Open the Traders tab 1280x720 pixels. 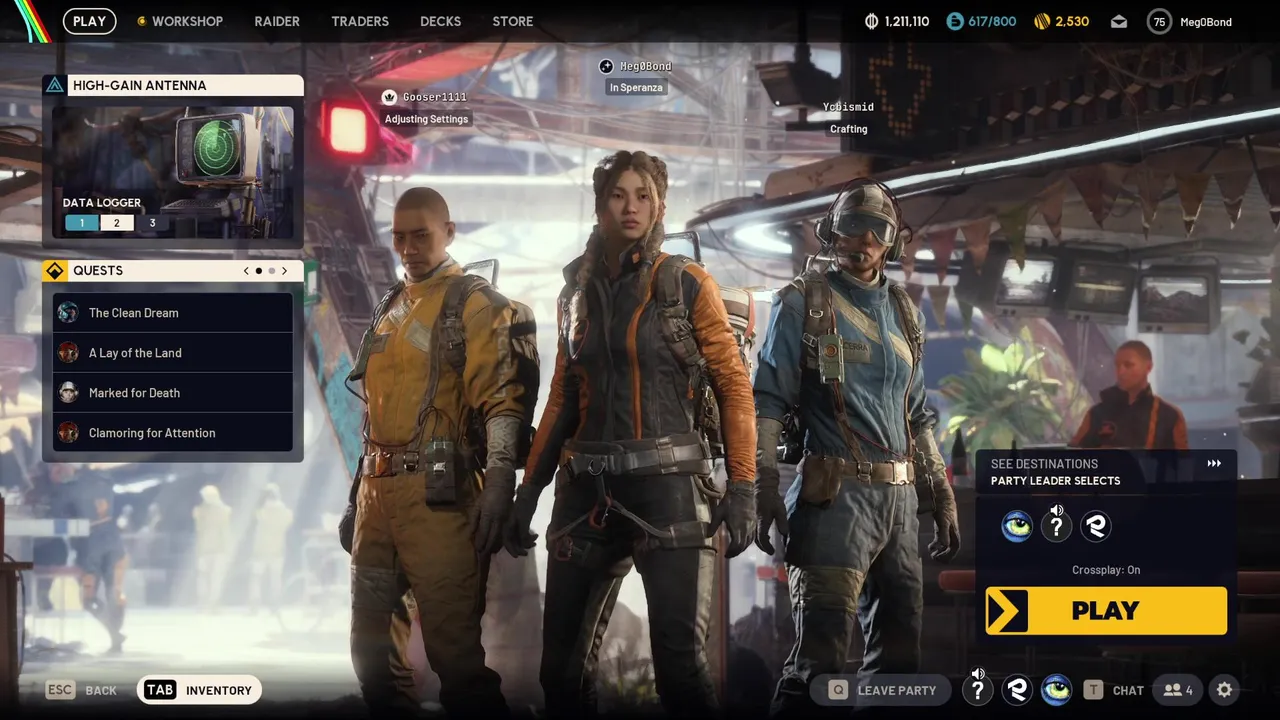[x=360, y=21]
